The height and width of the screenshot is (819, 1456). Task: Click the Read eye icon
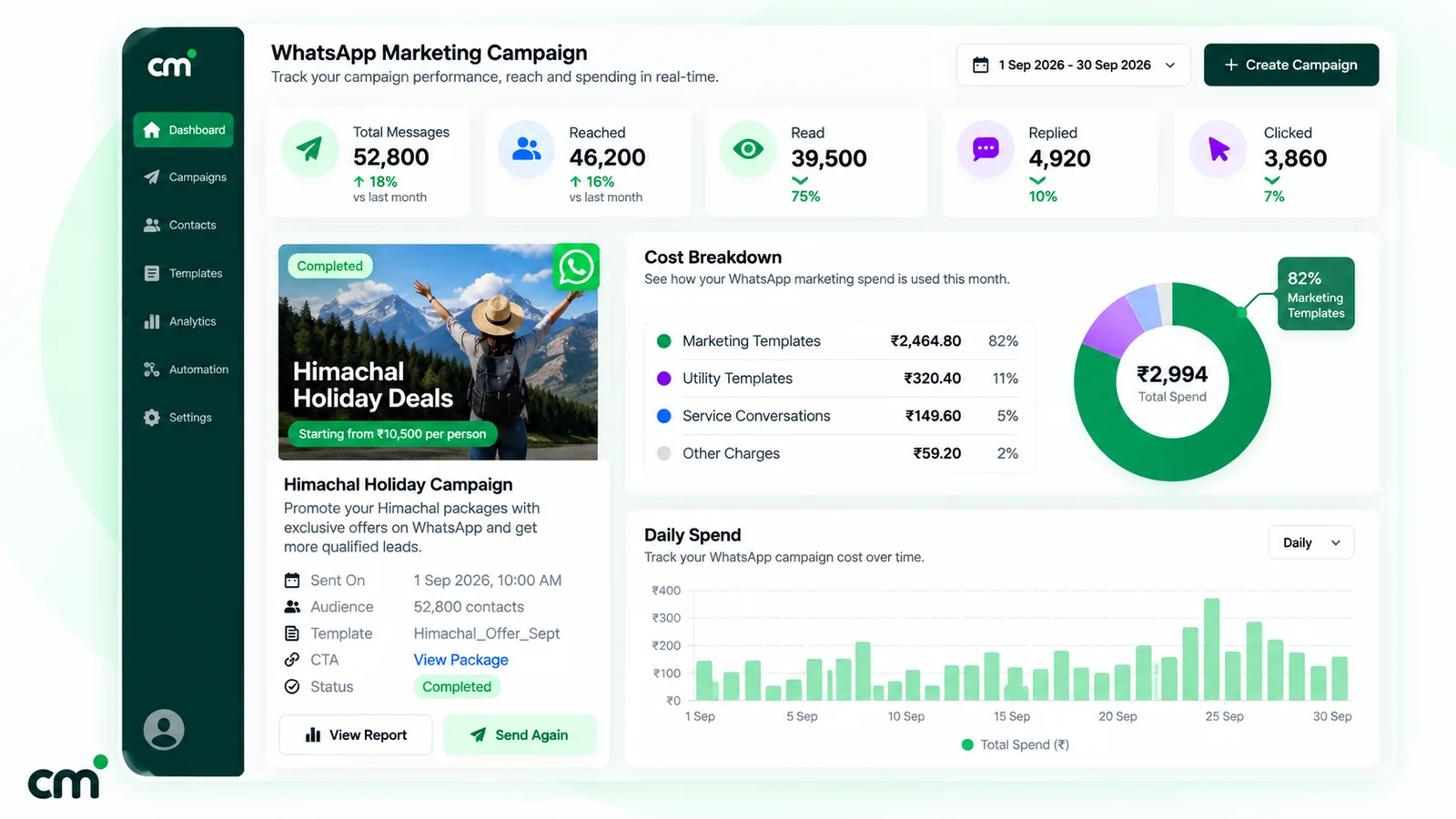[748, 148]
